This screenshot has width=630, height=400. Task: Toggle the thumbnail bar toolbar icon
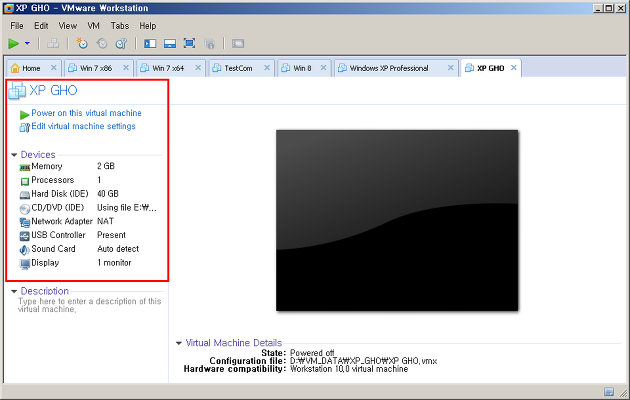click(x=170, y=43)
